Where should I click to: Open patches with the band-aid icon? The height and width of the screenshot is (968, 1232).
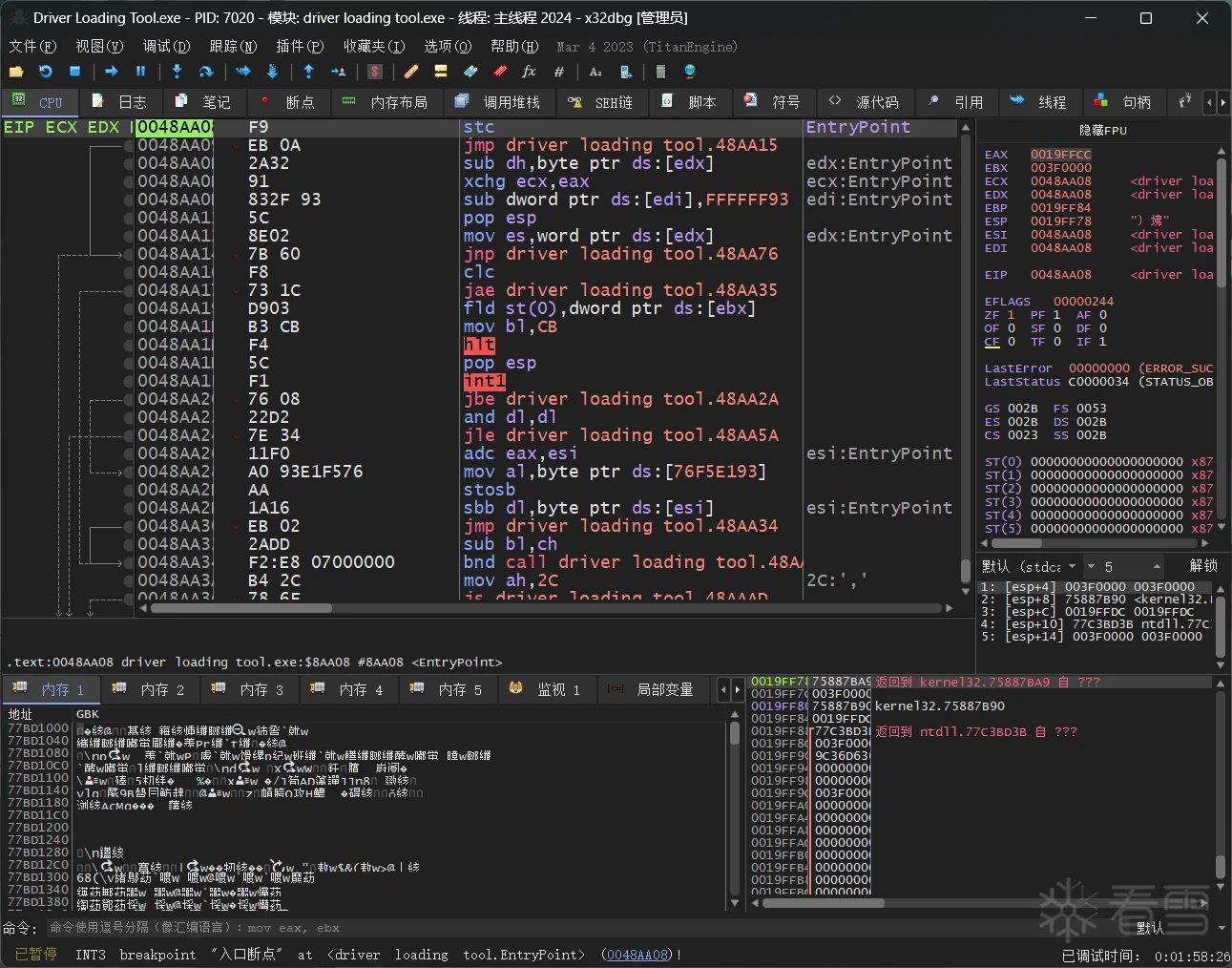(411, 72)
